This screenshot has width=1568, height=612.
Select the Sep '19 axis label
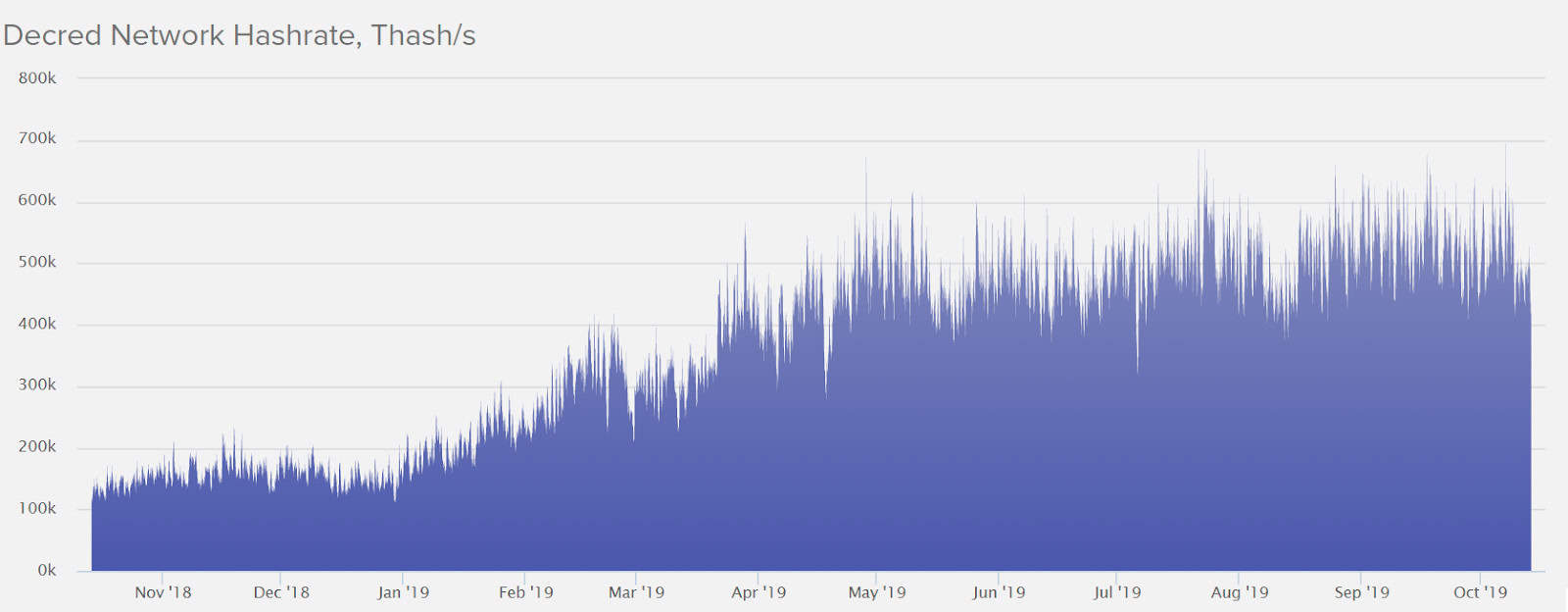tap(1361, 592)
